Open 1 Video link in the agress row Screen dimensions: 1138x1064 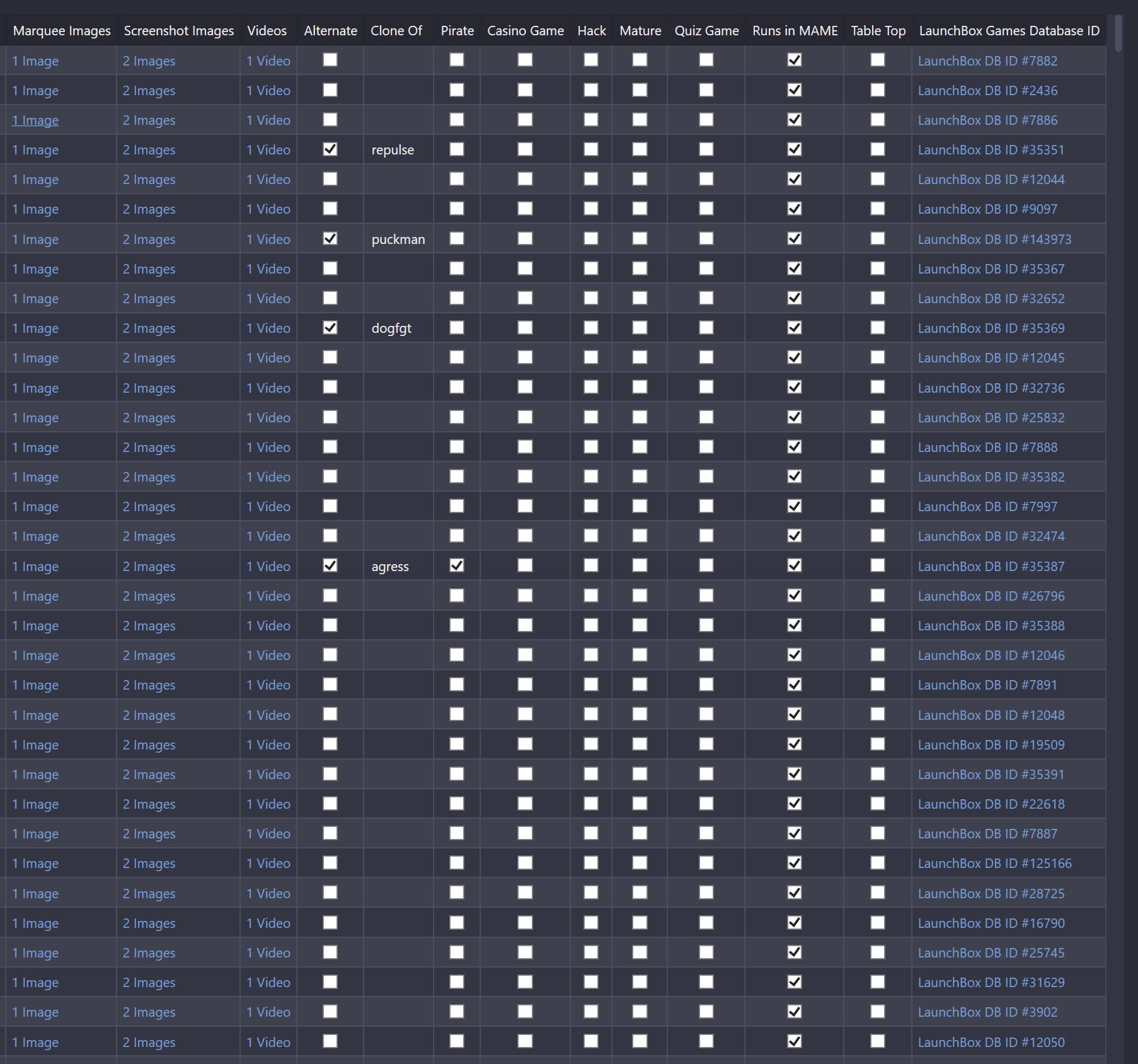pyautogui.click(x=268, y=567)
